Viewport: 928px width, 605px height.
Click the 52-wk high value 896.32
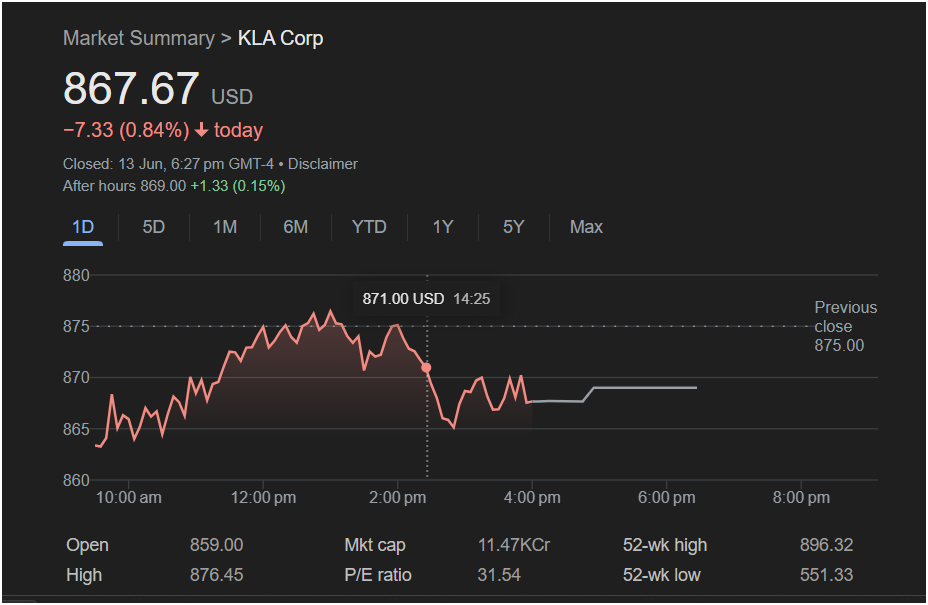click(826, 545)
